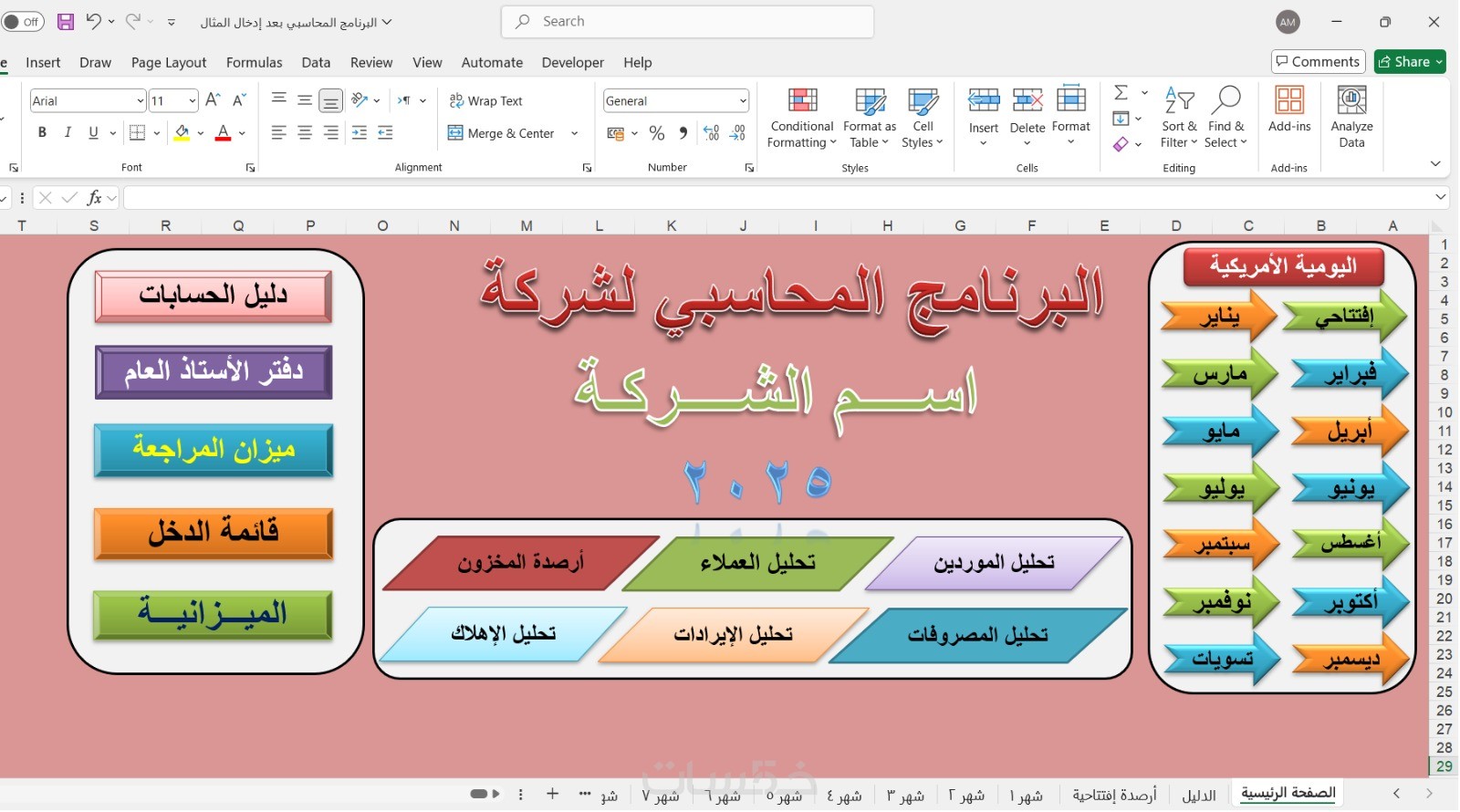
Task: Click the AutoSum sigma icon
Action: [x=1121, y=92]
